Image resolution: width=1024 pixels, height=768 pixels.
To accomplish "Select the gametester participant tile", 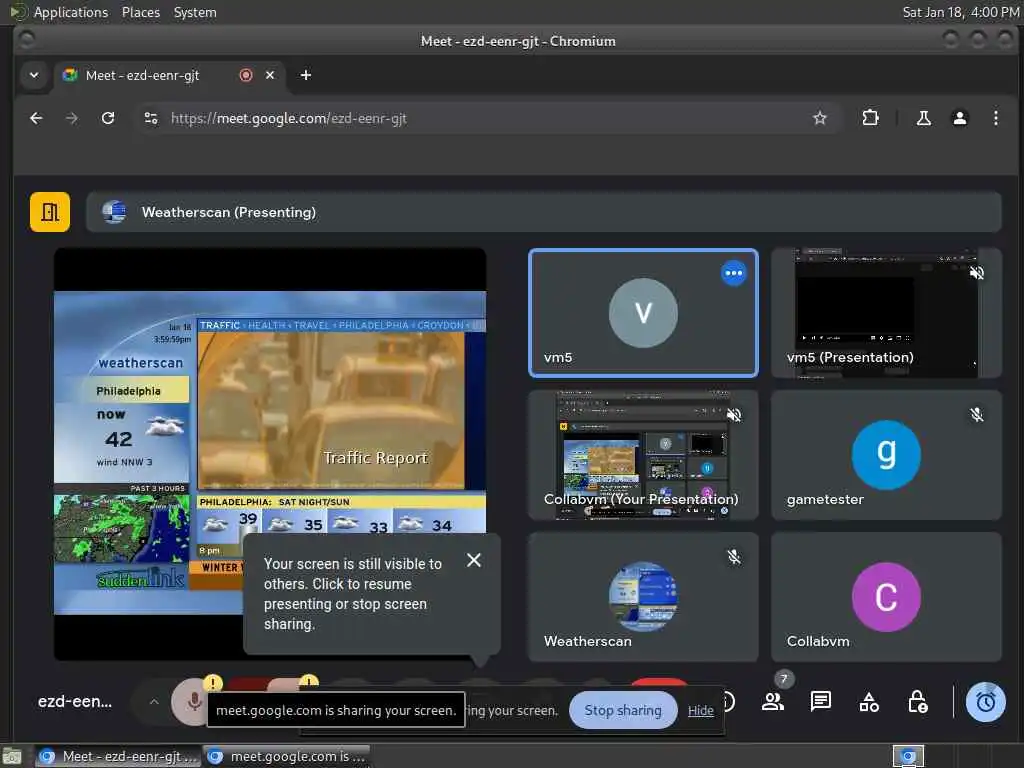I will tap(886, 455).
